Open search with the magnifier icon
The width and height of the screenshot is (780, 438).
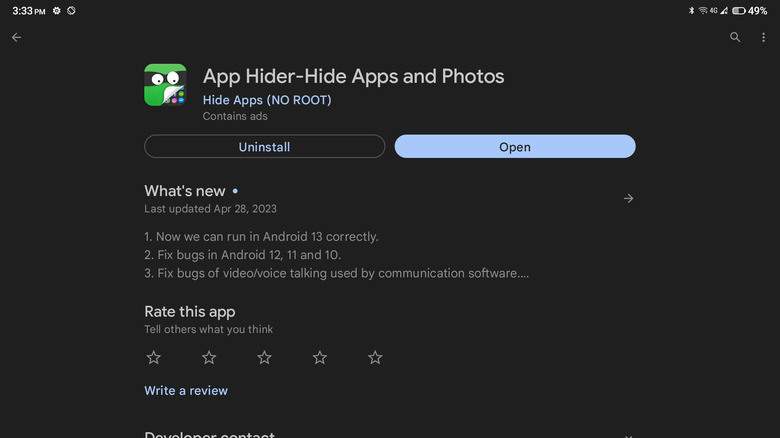coord(735,37)
